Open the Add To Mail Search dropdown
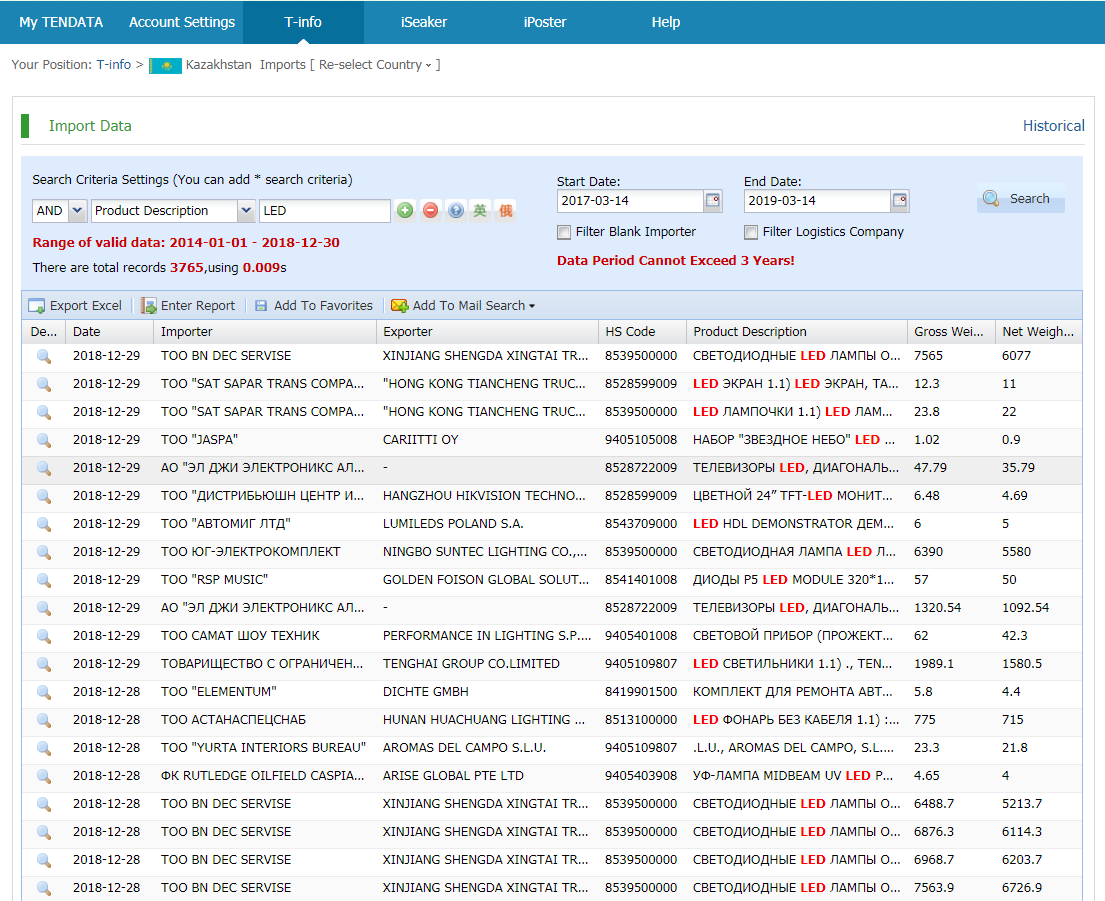 pyautogui.click(x=462, y=306)
